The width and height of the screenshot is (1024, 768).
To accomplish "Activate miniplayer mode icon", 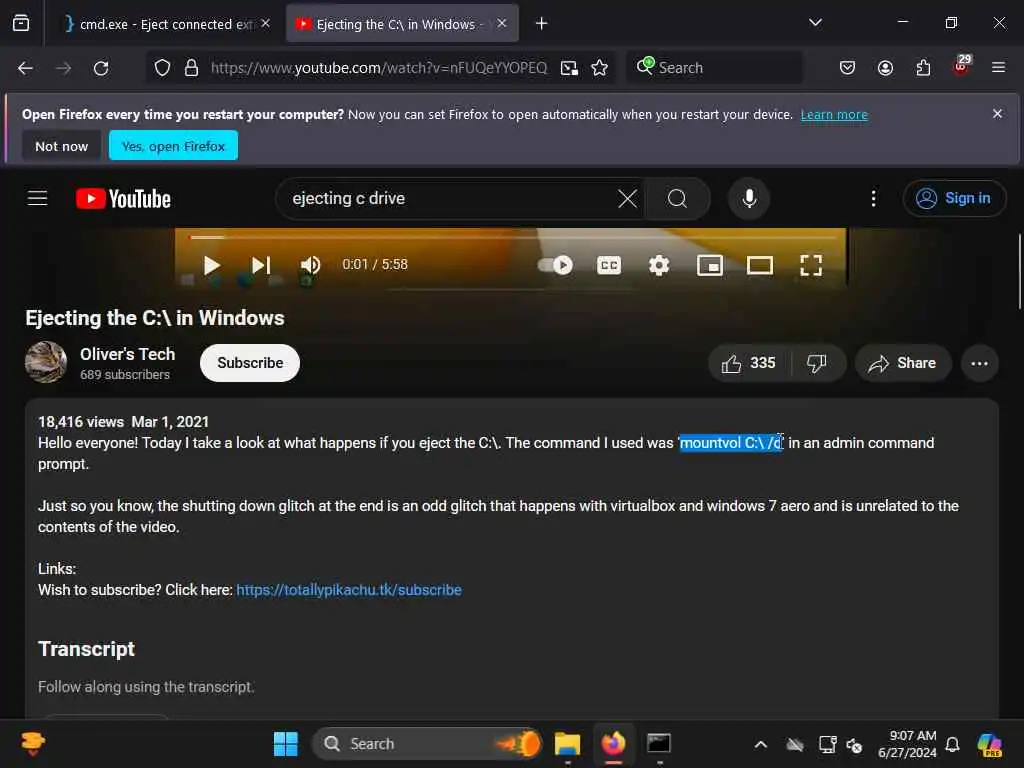I will 710,265.
